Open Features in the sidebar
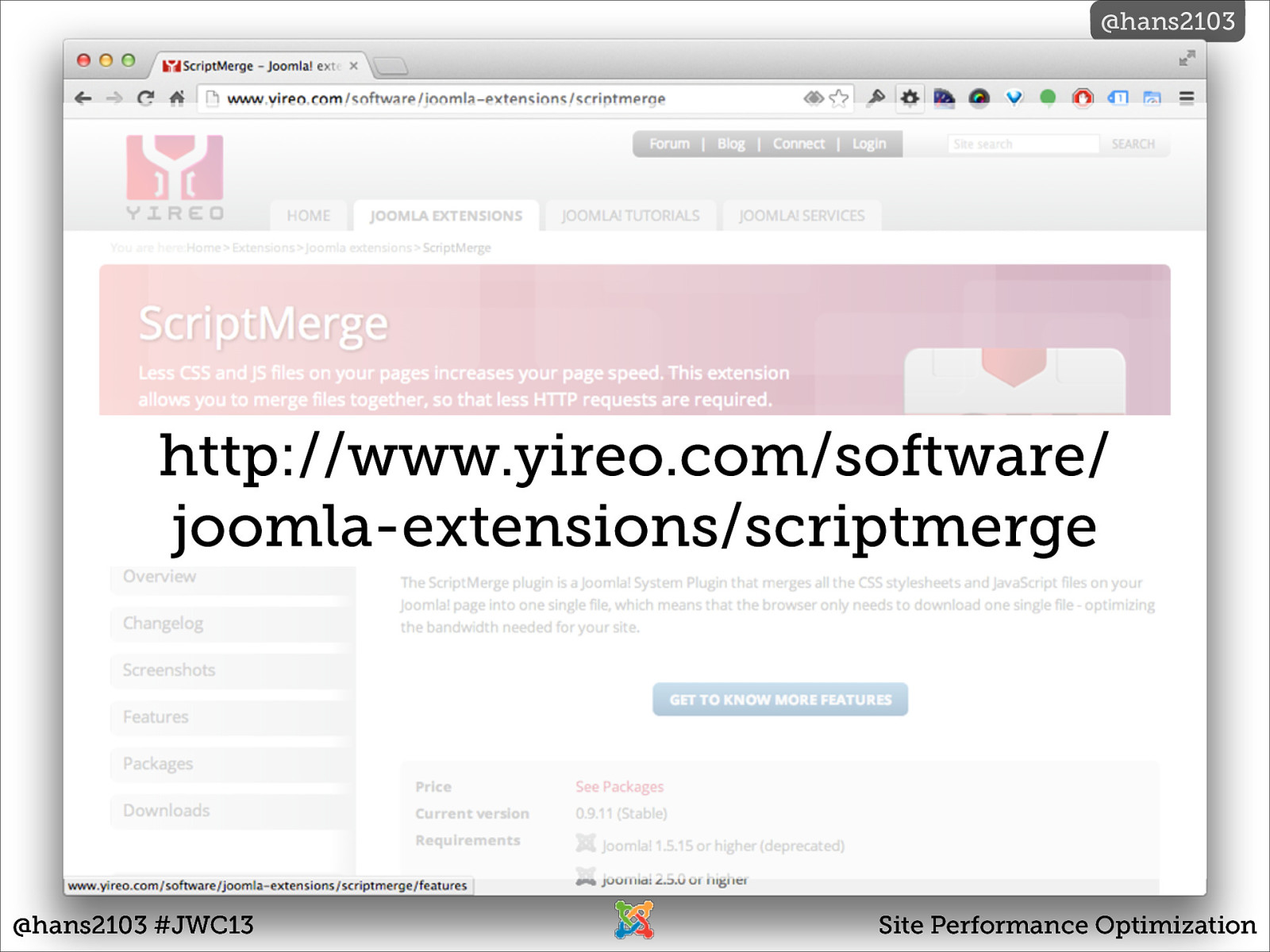The width and height of the screenshot is (1270, 952). pos(230,717)
